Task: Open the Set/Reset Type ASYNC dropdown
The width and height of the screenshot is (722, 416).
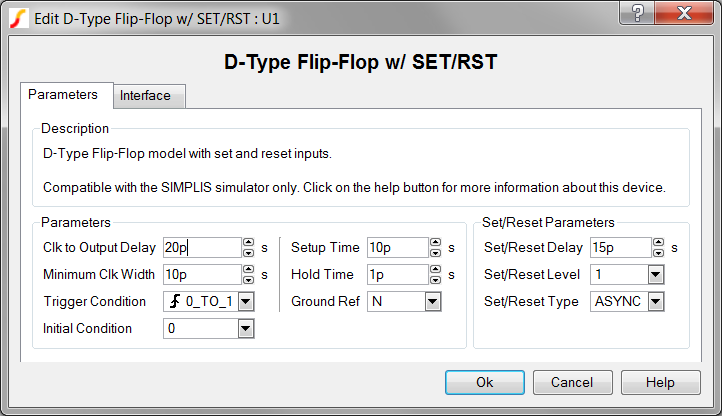Action: [656, 302]
